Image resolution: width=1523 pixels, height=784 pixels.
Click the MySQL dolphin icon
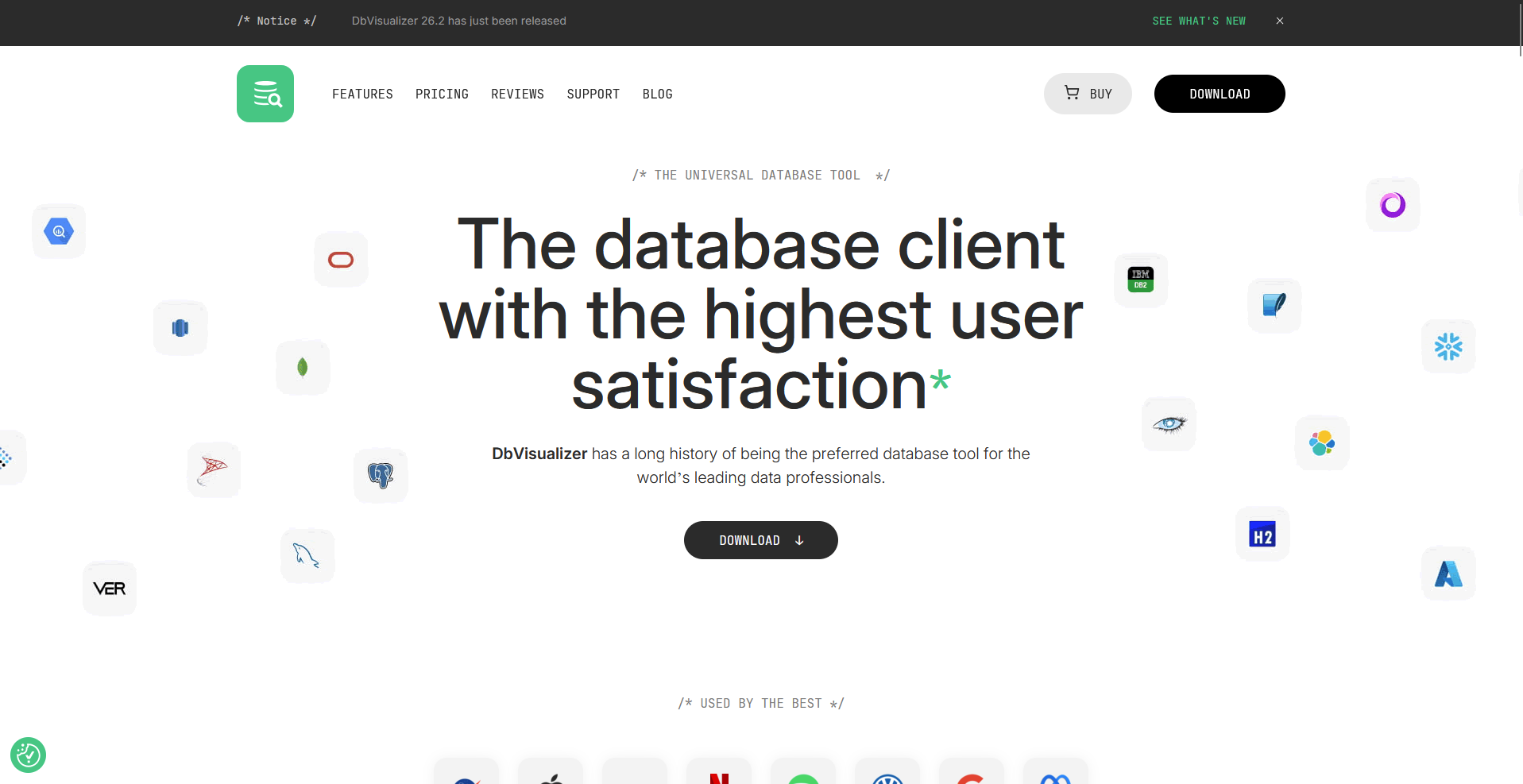[x=307, y=555]
